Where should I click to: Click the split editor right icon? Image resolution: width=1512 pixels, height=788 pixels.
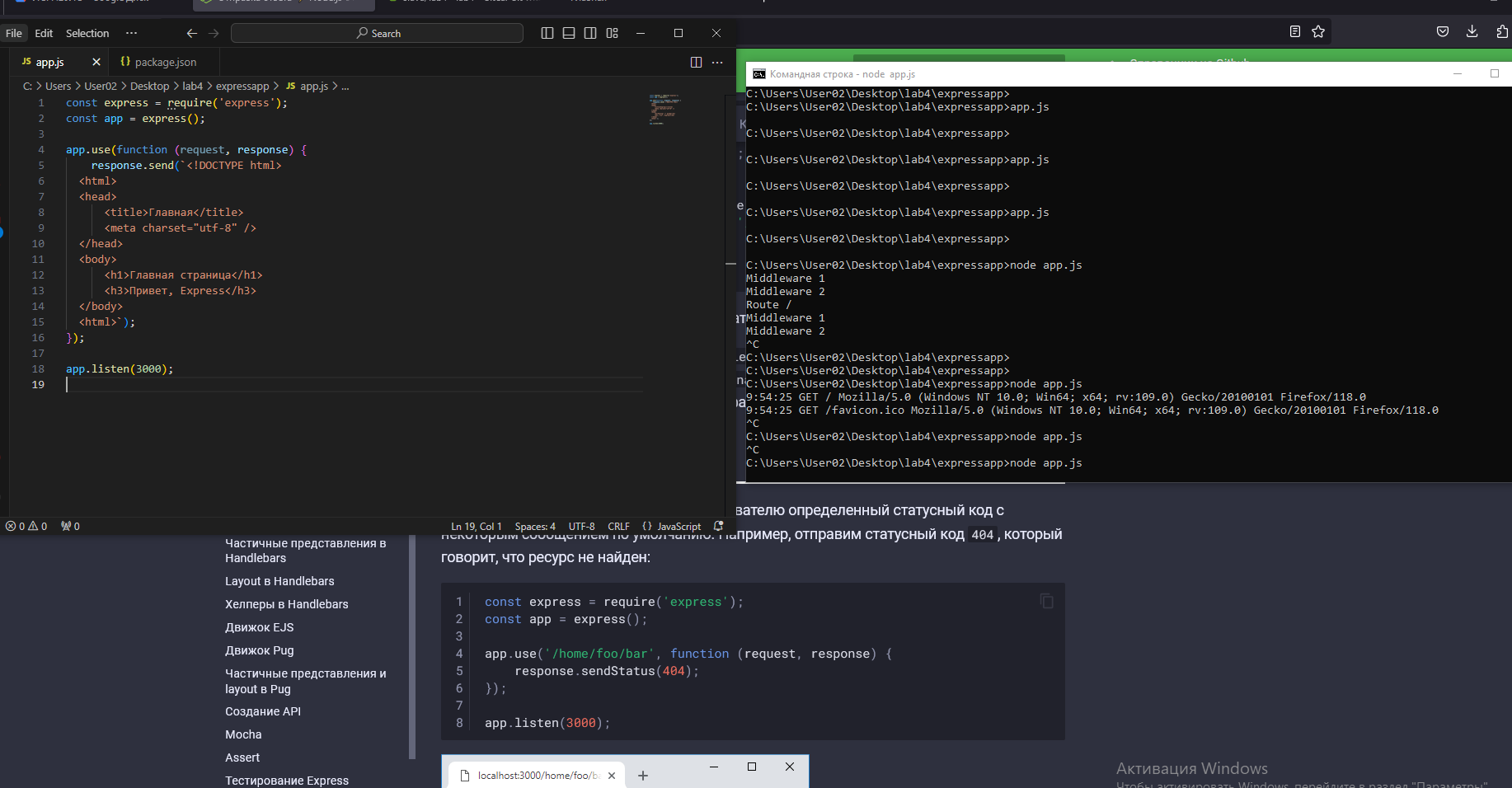click(696, 63)
